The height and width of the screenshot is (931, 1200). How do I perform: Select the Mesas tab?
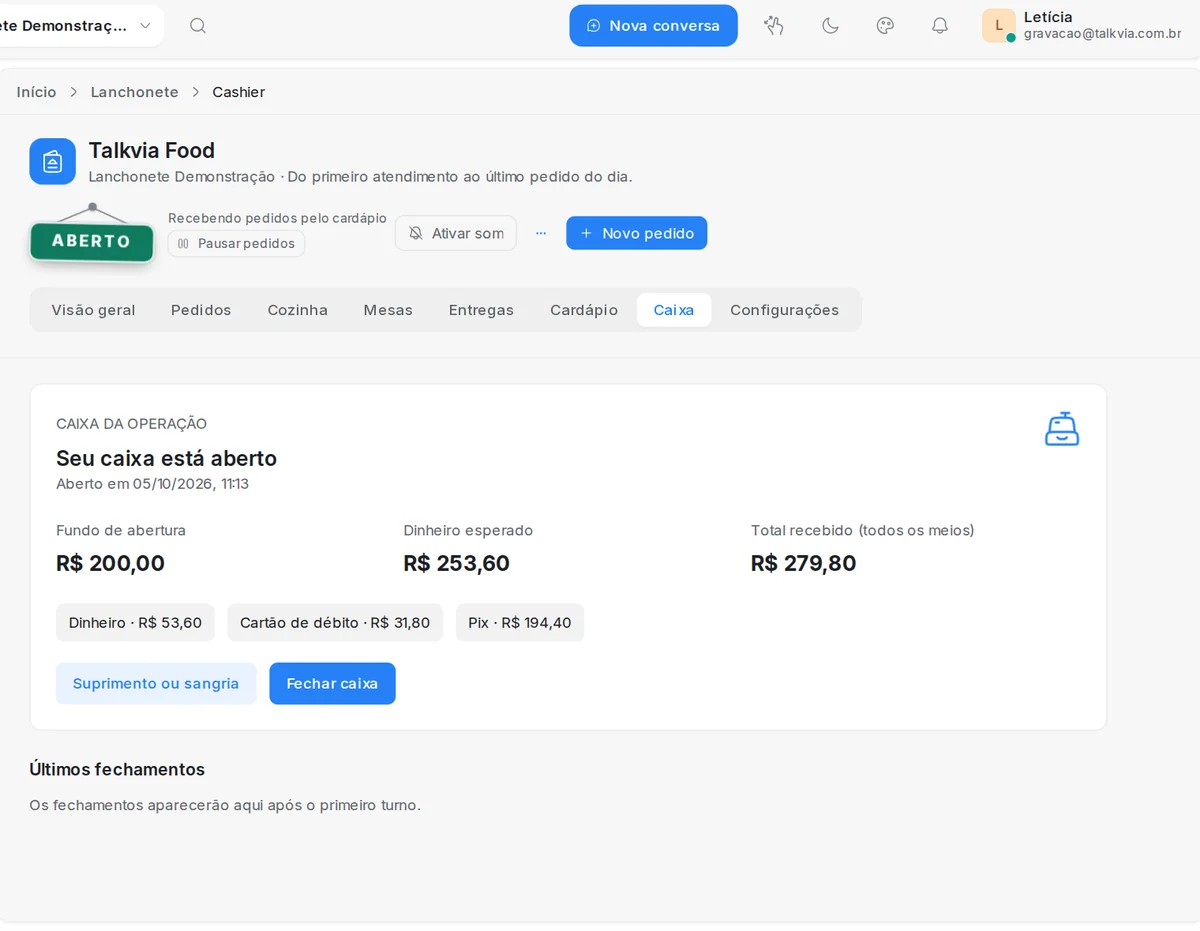[x=388, y=310]
